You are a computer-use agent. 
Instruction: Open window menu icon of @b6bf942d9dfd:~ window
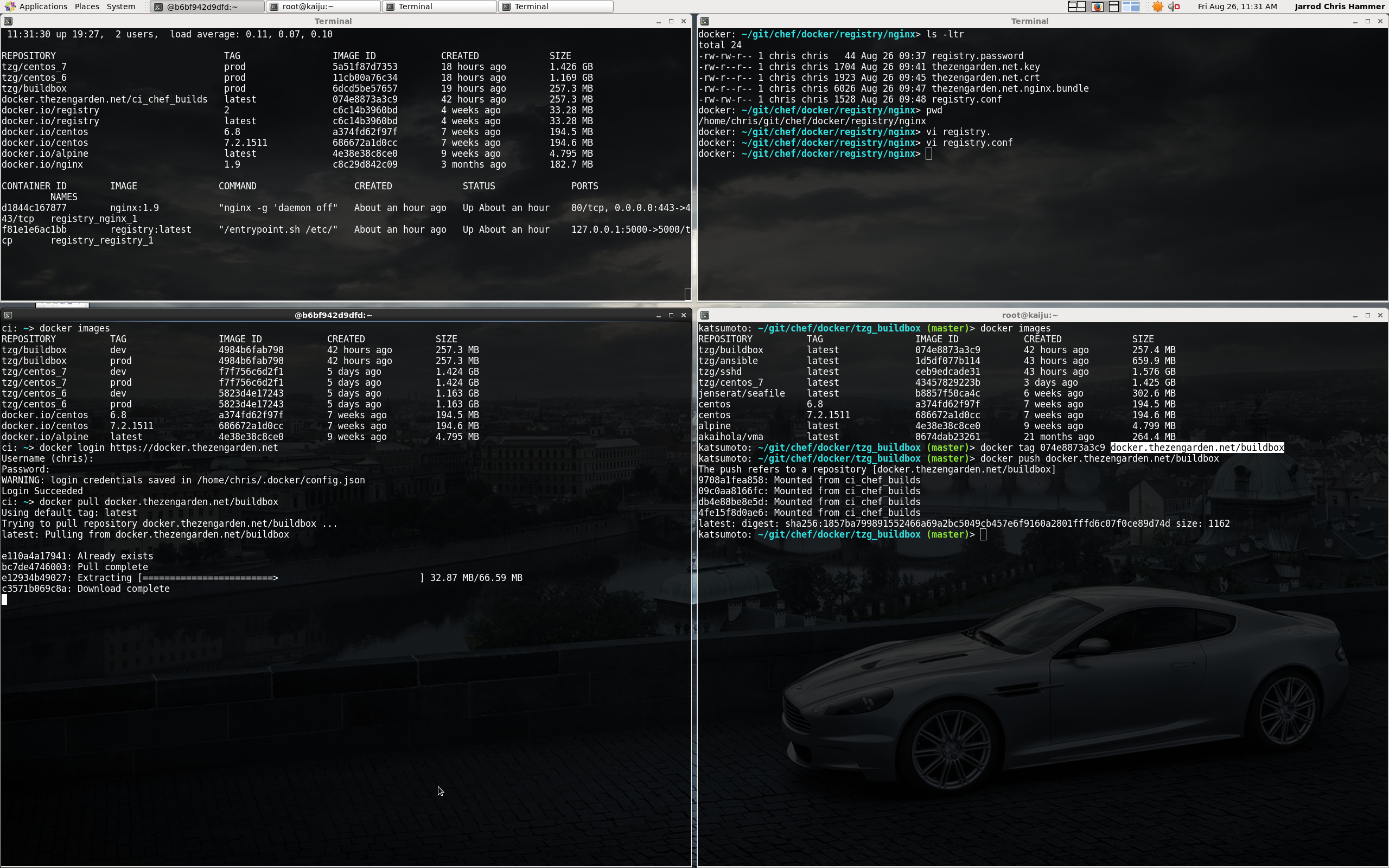click(8, 315)
